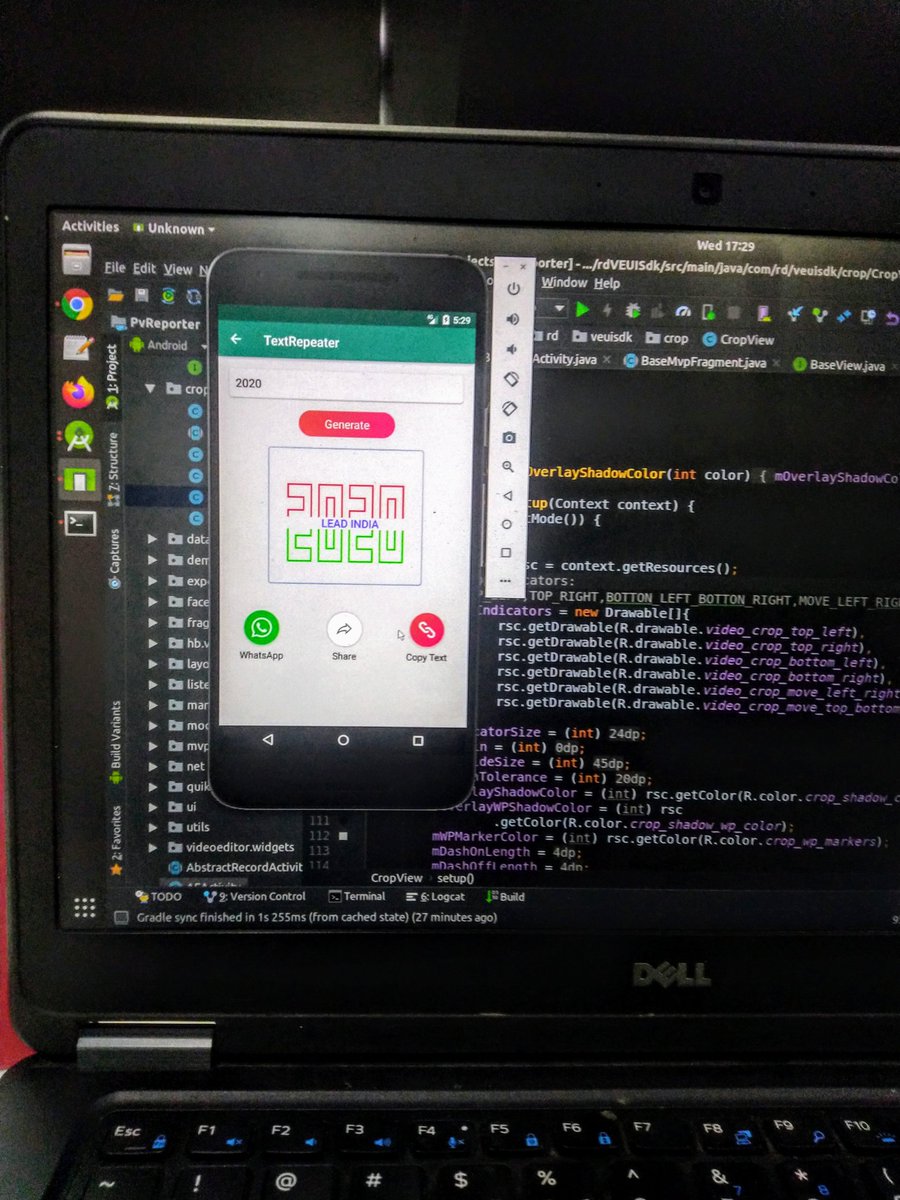
Task: Expand the ui folder
Action: (153, 807)
